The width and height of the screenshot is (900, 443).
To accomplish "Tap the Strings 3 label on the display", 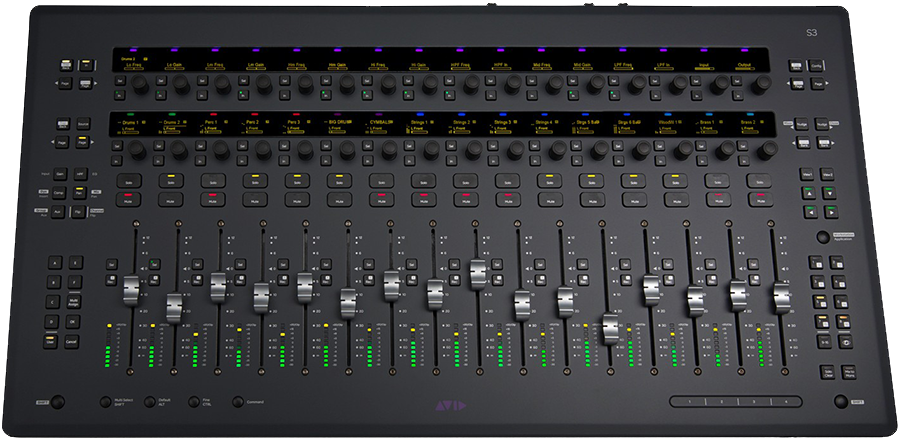I will (503, 122).
